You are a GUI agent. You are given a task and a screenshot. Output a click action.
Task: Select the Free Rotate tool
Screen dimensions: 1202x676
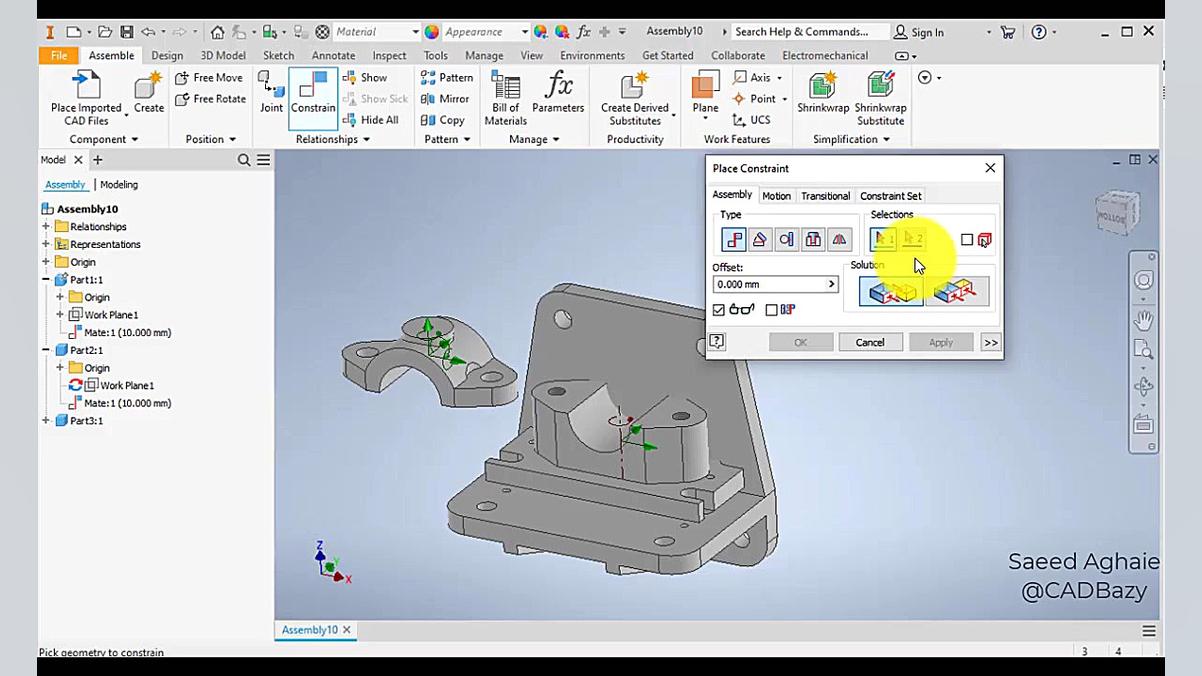[210, 99]
